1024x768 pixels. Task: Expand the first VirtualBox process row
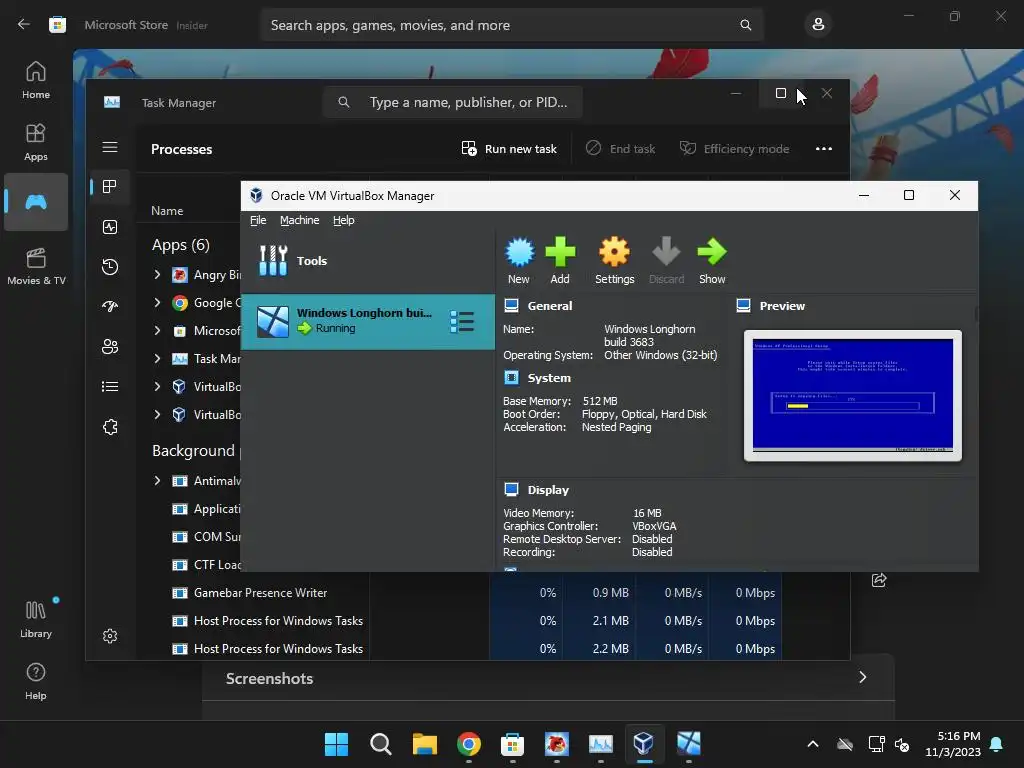(157, 387)
